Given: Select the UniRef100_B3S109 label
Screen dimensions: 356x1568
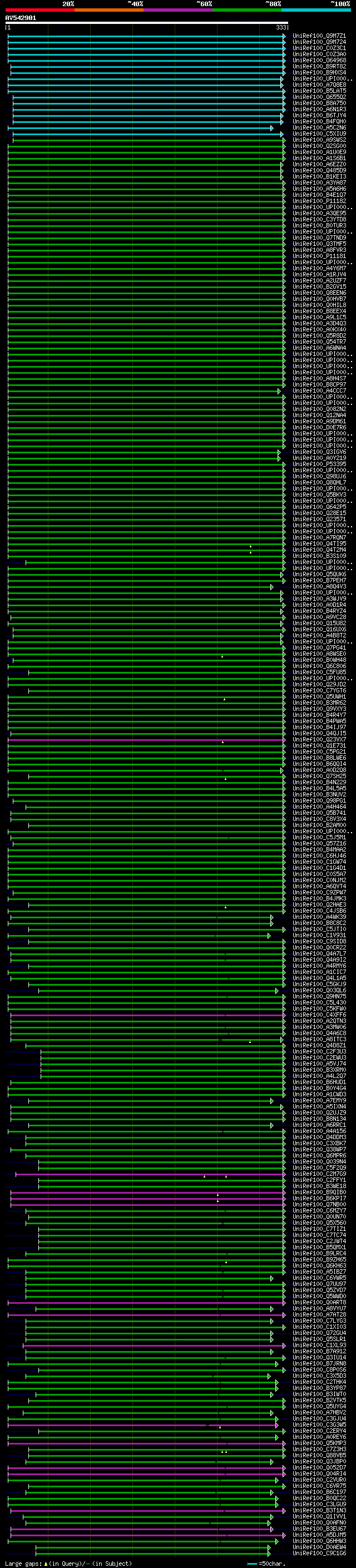Looking at the screenshot, I should coord(319,556).
